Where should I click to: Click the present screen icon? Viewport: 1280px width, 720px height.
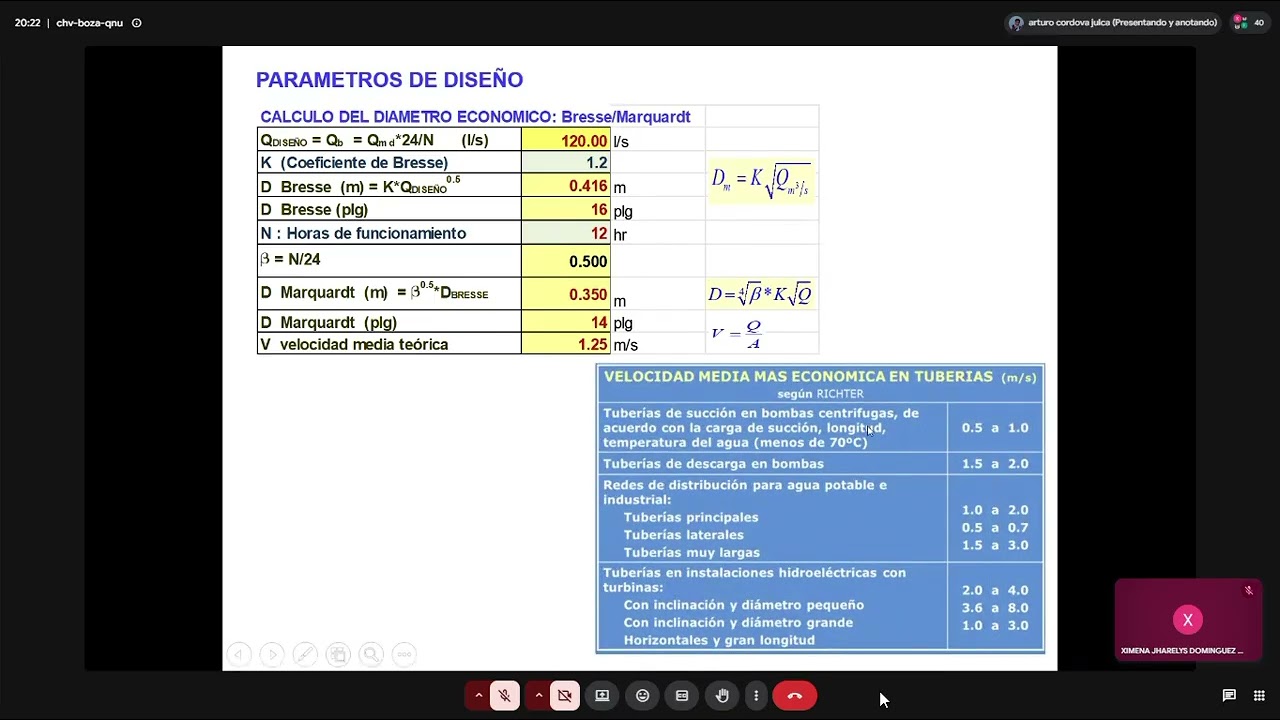point(602,696)
